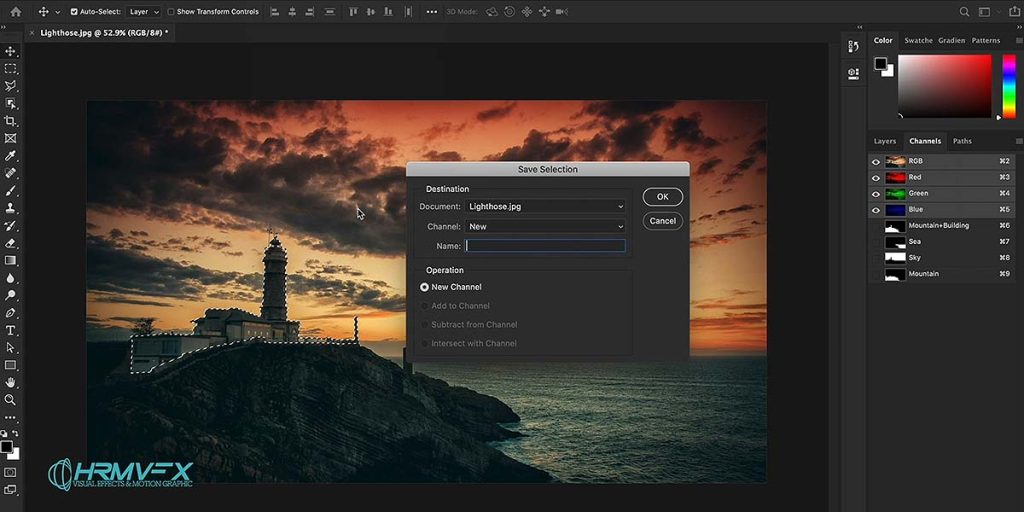Open the Document dropdown showing Lighthose.jpg
This screenshot has height=512, width=1024.
[x=545, y=206]
